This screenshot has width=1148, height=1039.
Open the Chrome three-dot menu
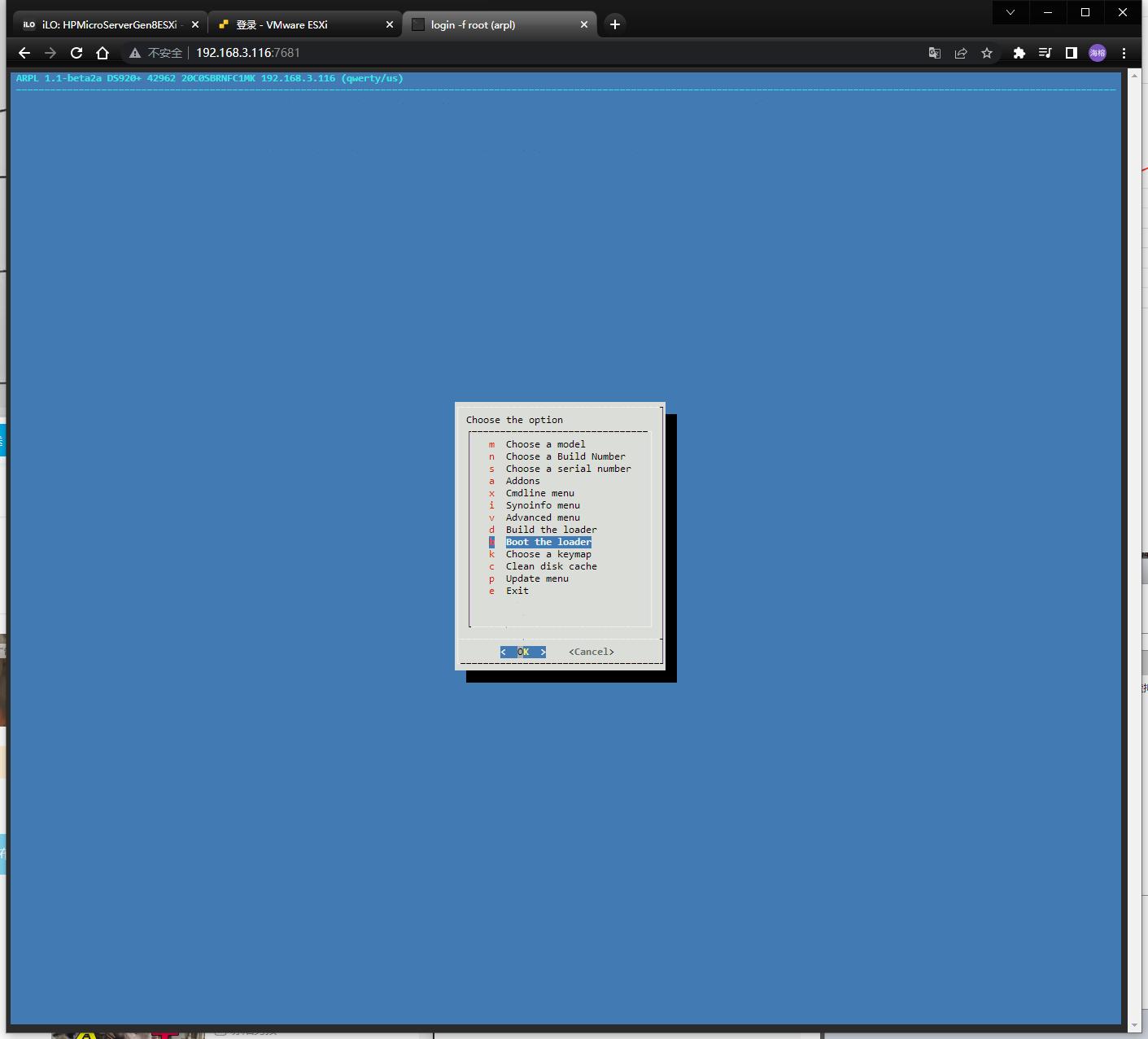pos(1124,53)
